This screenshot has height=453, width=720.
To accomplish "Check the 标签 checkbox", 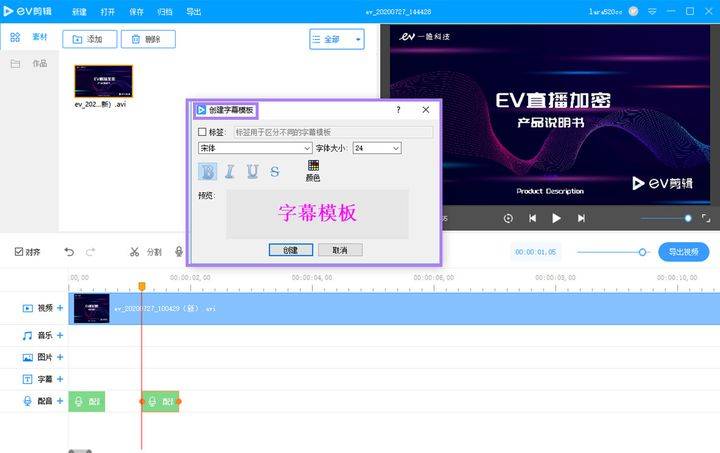I will coord(203,132).
